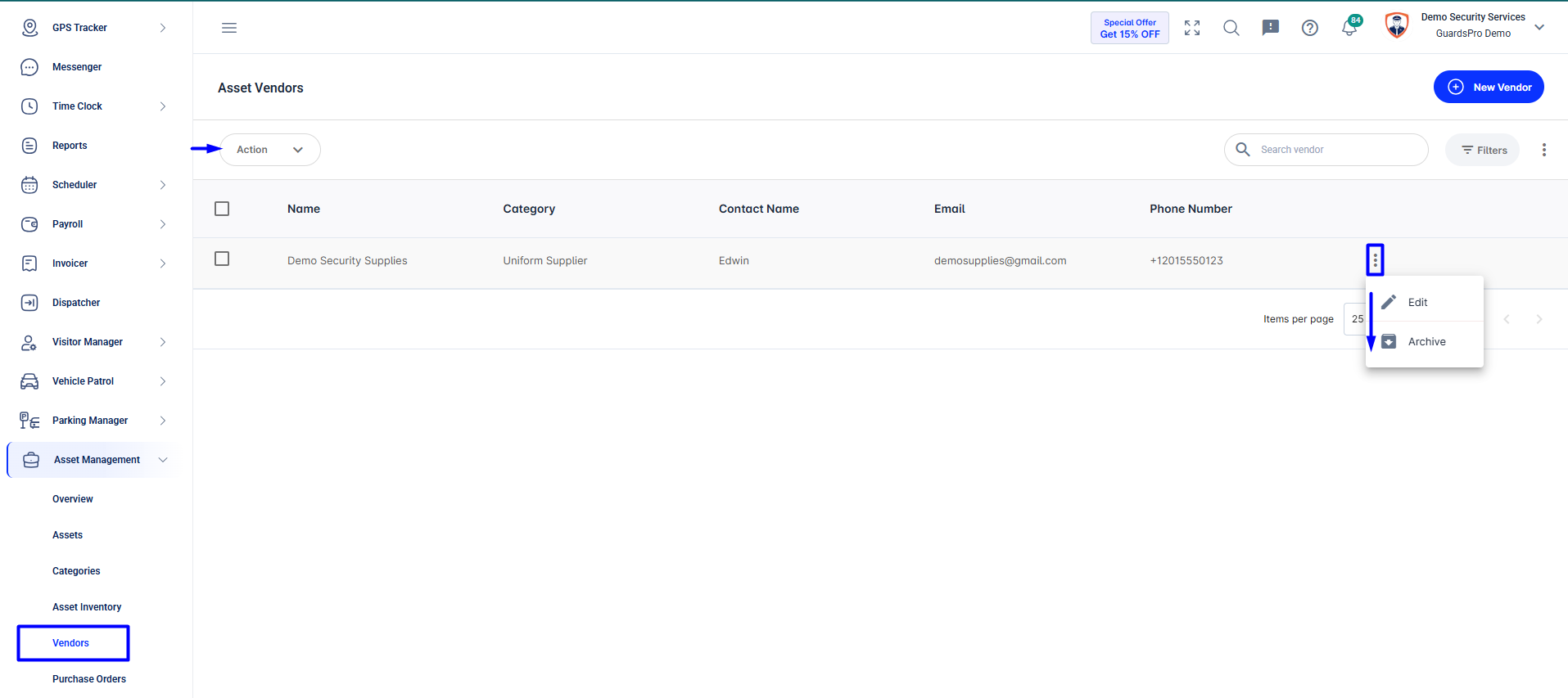Check the select-all checkbox in header
The height and width of the screenshot is (698, 1568).
(x=222, y=209)
